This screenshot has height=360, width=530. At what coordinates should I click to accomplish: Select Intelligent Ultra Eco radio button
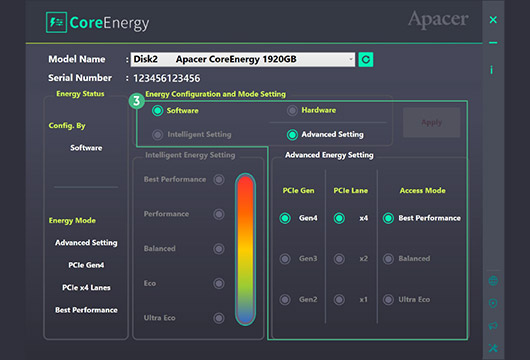pos(219,318)
